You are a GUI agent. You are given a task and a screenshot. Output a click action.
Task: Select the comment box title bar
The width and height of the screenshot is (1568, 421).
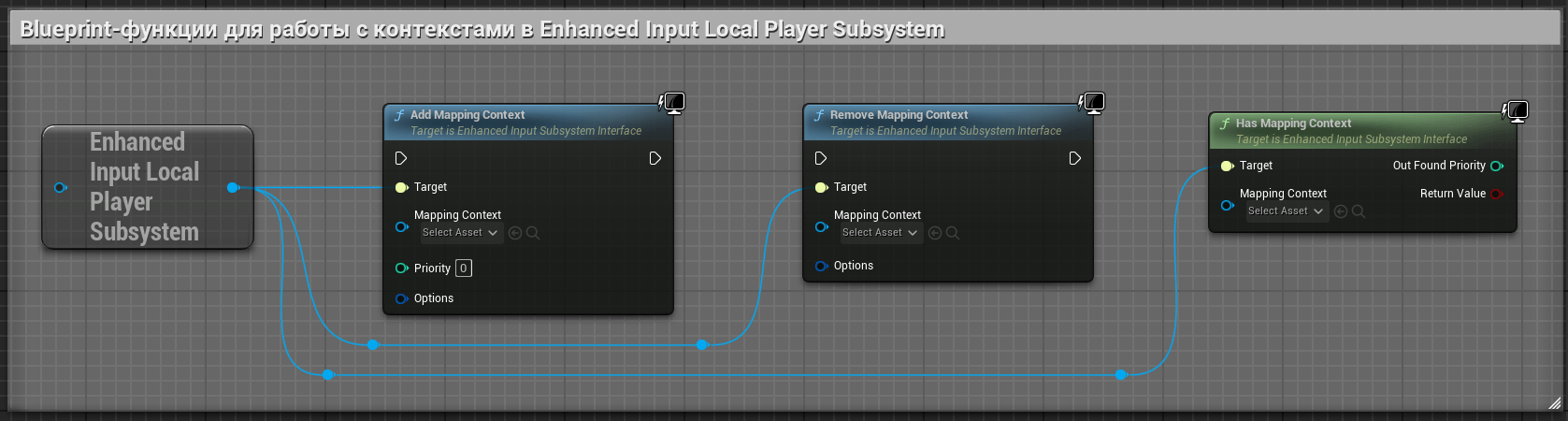[784, 30]
